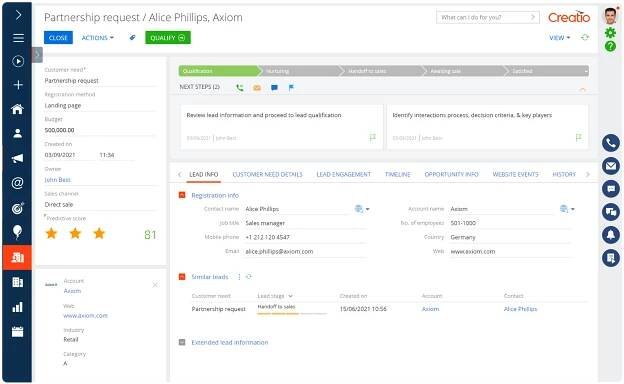Collapse the Registration info section
Screen dimensions: 624x384
pyautogui.click(x=182, y=195)
